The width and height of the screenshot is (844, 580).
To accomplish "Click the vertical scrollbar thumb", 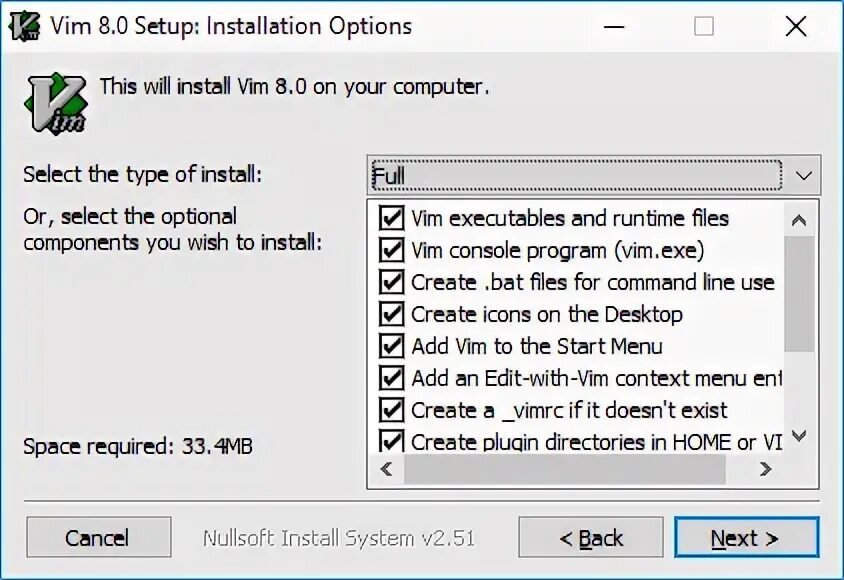I will 799,295.
